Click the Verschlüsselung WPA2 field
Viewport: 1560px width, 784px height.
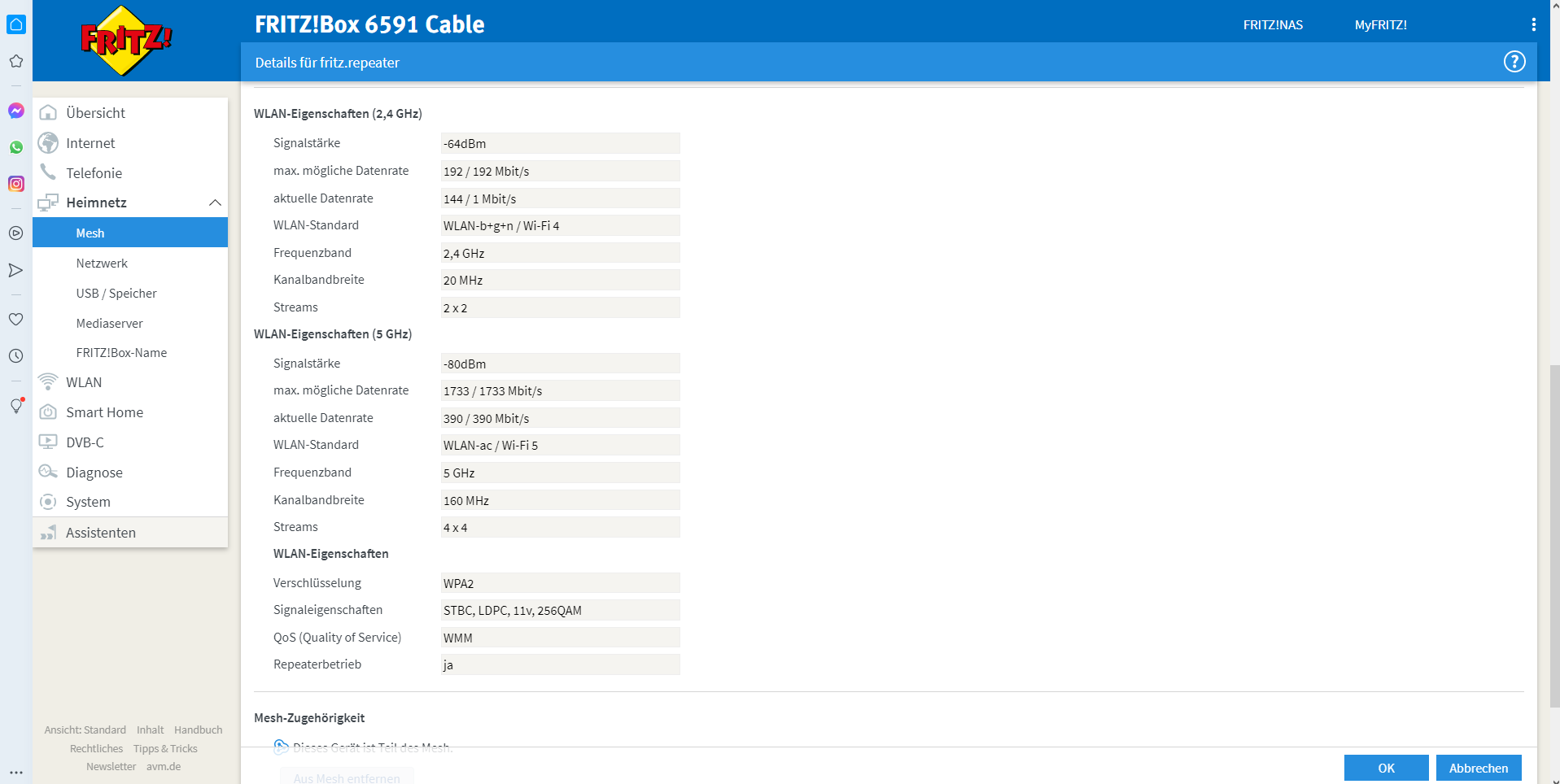[560, 583]
